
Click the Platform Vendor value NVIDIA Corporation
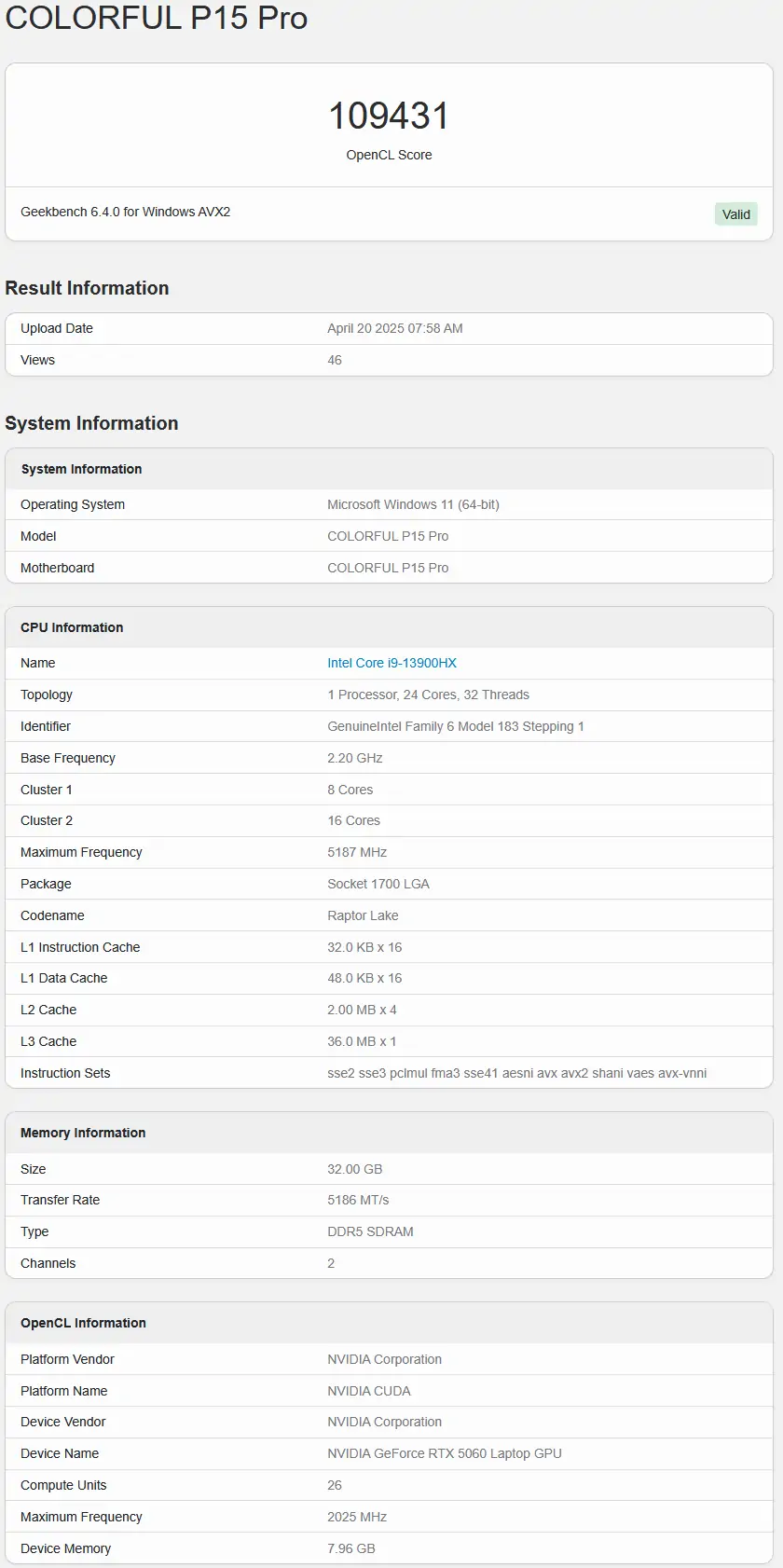(x=384, y=1359)
